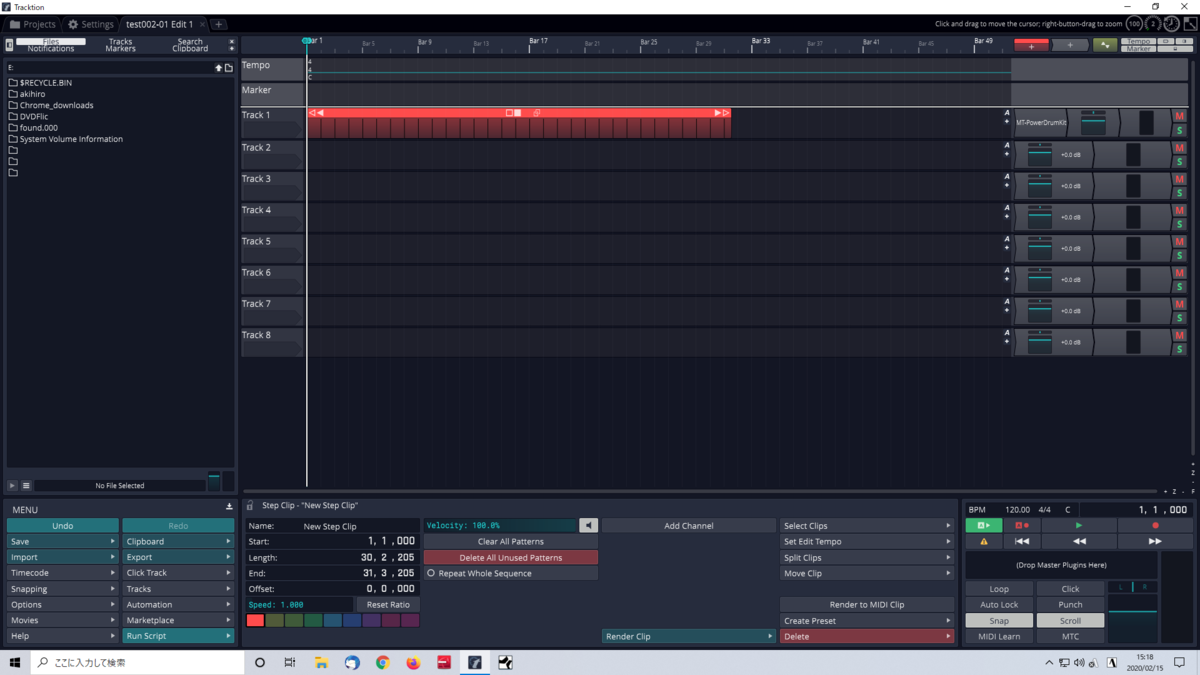Enable the Repeat Whole Sequence option
Screen dimensions: 1200x675
(x=511, y=573)
